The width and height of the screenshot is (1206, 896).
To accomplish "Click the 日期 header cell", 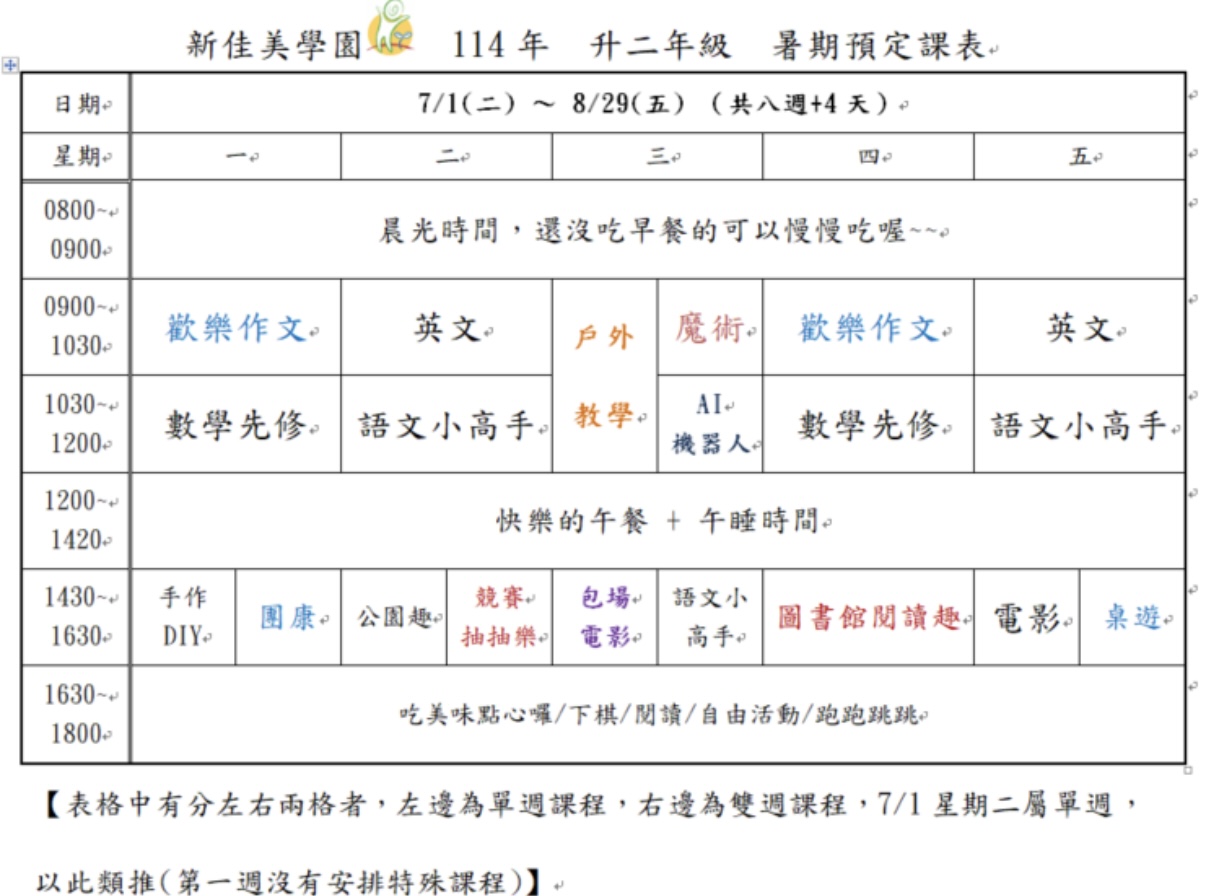I will [x=76, y=104].
